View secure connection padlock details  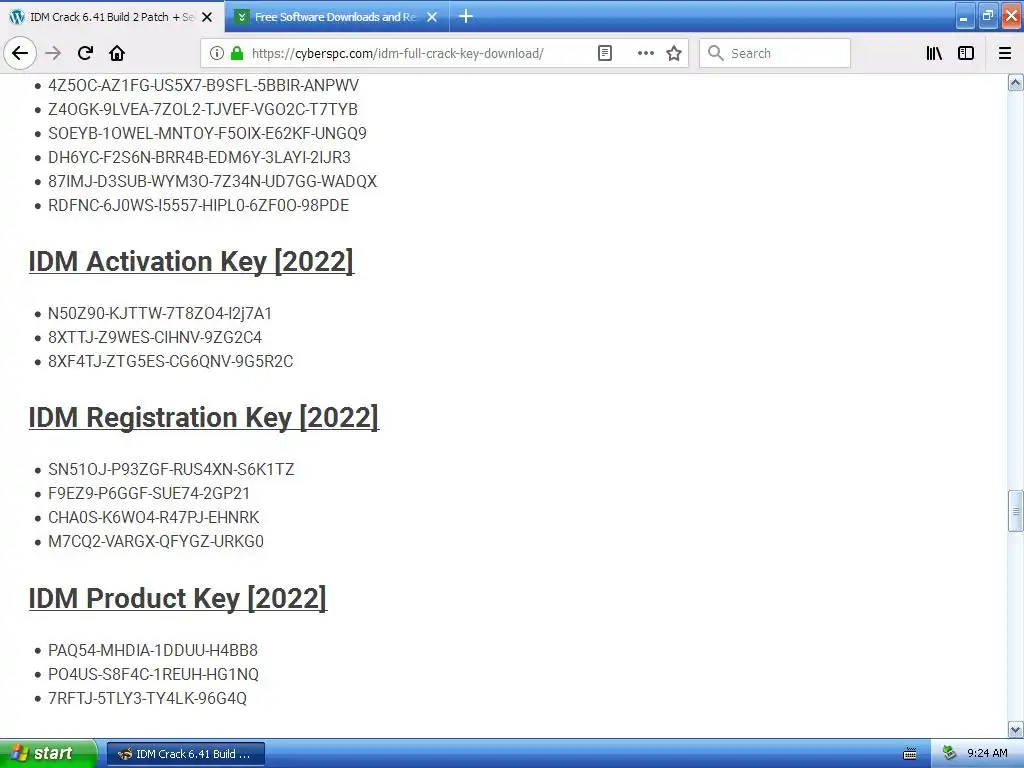[237, 53]
